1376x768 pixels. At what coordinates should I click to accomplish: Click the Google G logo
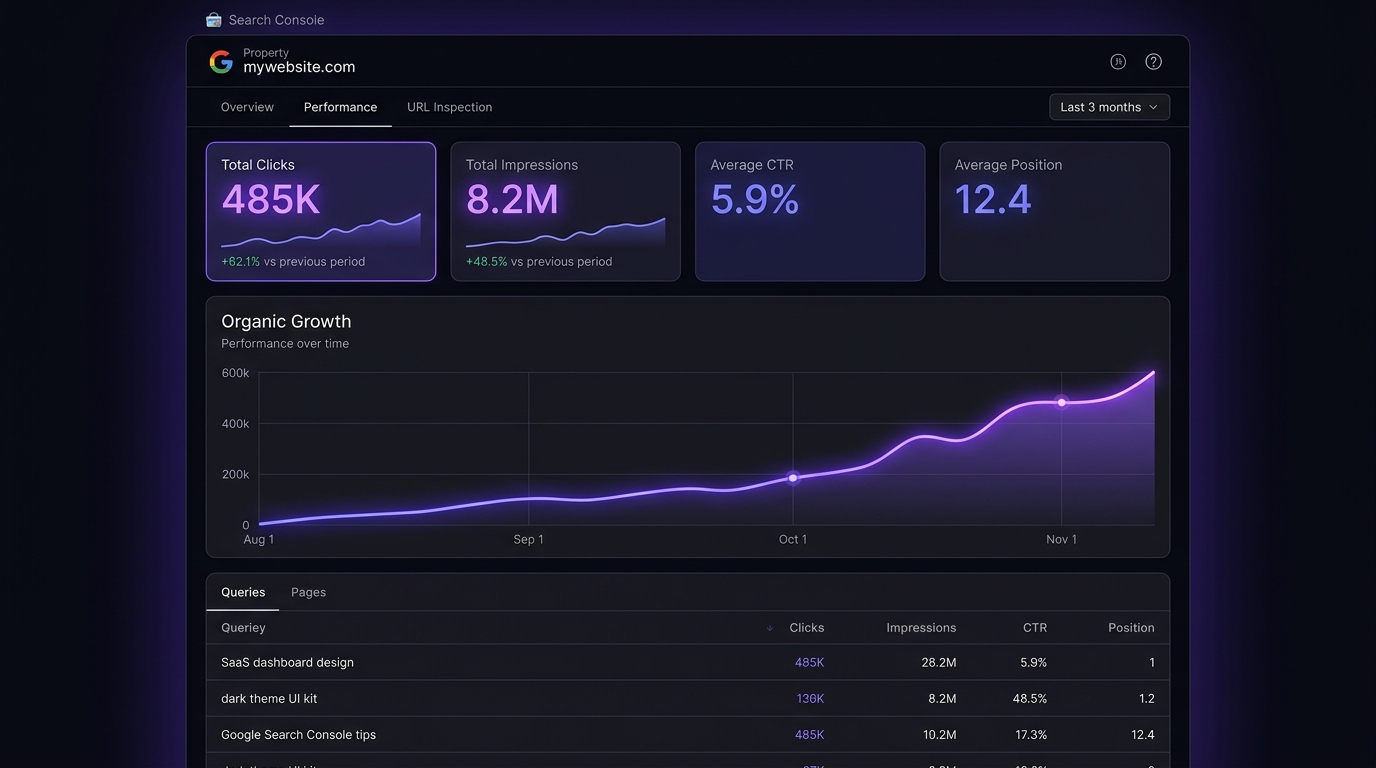pyautogui.click(x=221, y=62)
